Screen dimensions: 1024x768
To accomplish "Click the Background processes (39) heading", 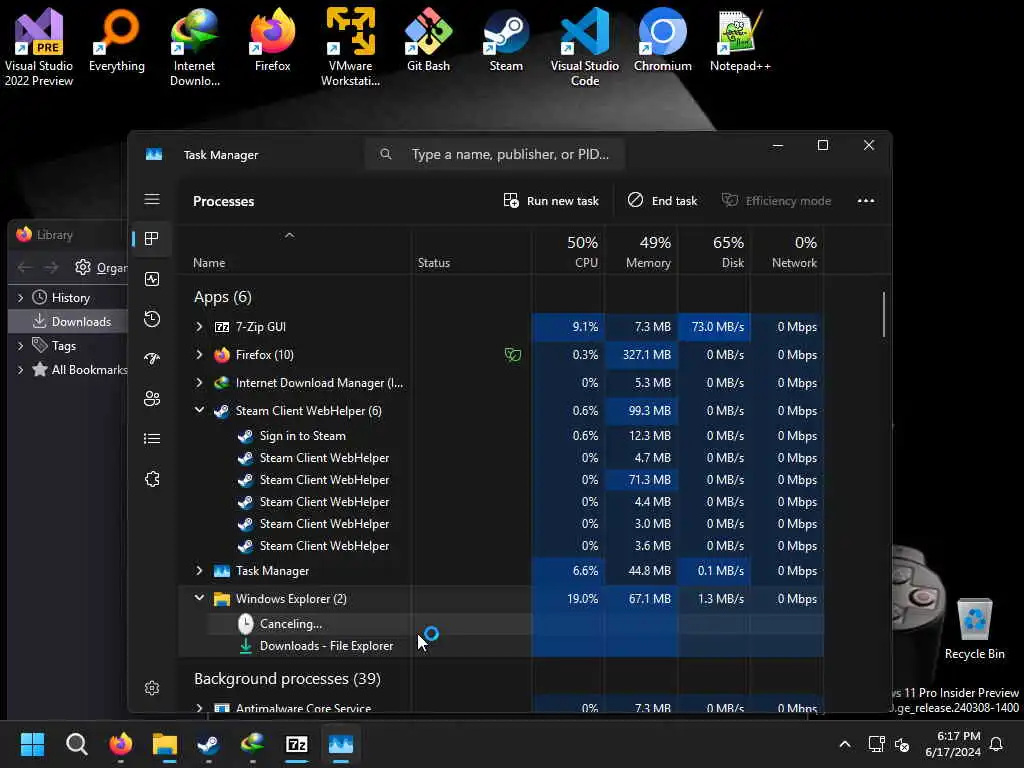I will pos(287,679).
